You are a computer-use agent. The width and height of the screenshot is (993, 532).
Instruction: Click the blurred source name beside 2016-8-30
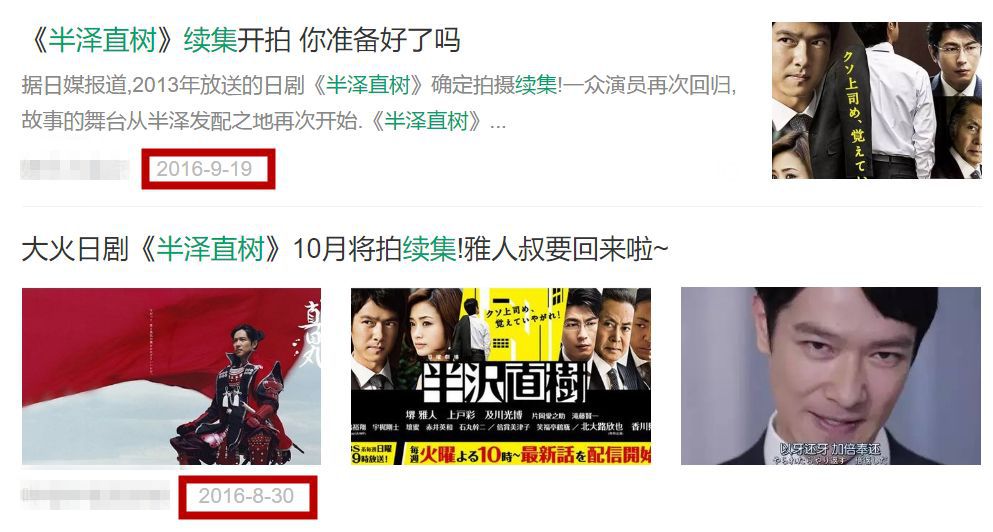pyautogui.click(x=95, y=495)
